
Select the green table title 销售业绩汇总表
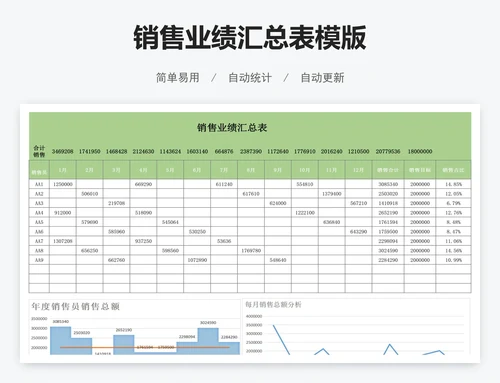(232, 128)
